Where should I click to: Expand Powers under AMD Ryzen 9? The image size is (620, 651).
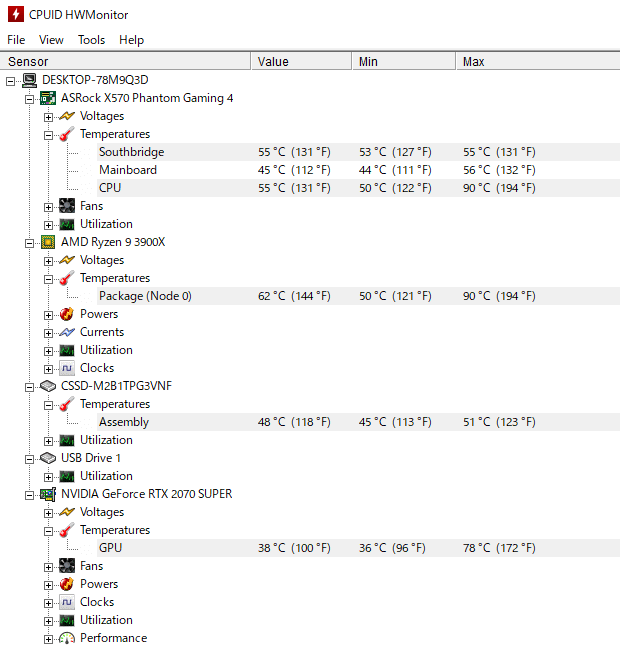click(x=49, y=316)
